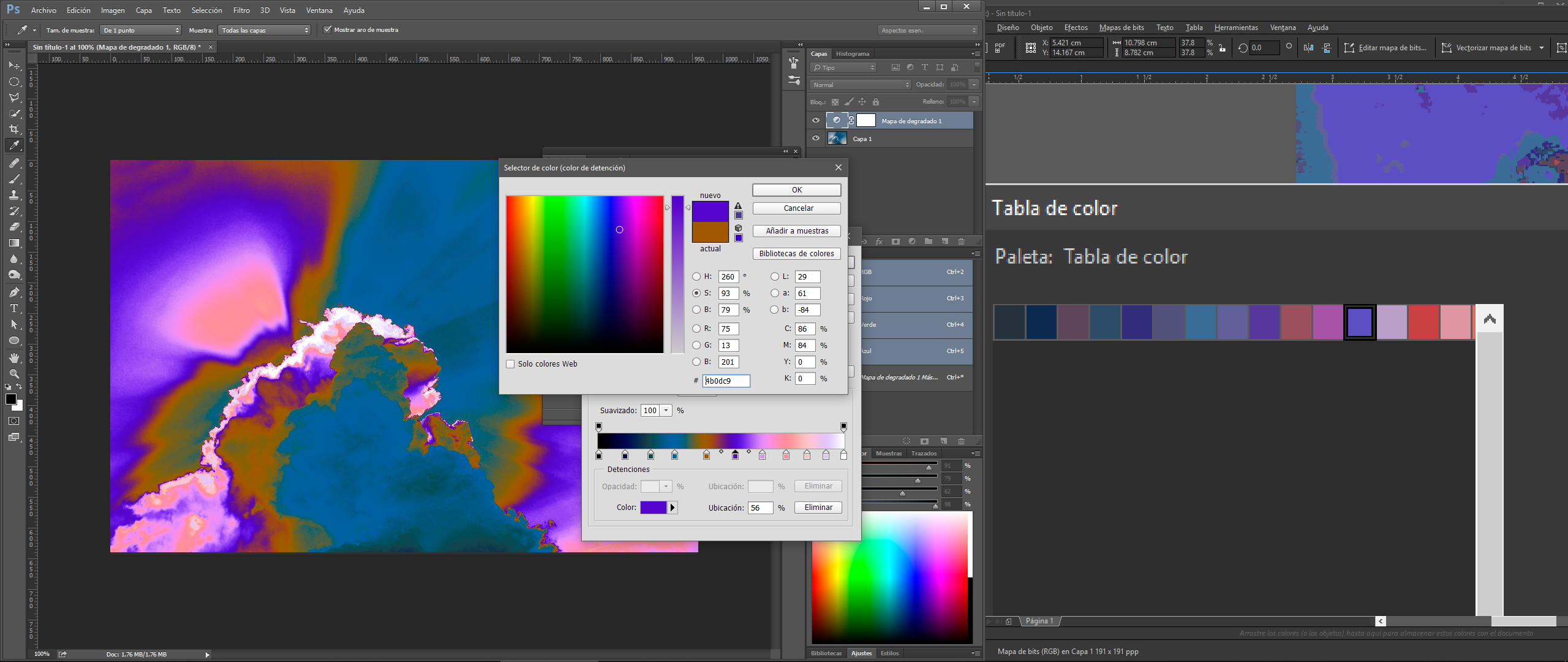This screenshot has height=662, width=1568.
Task: Select the Path Selection tool
Action: [x=13, y=324]
